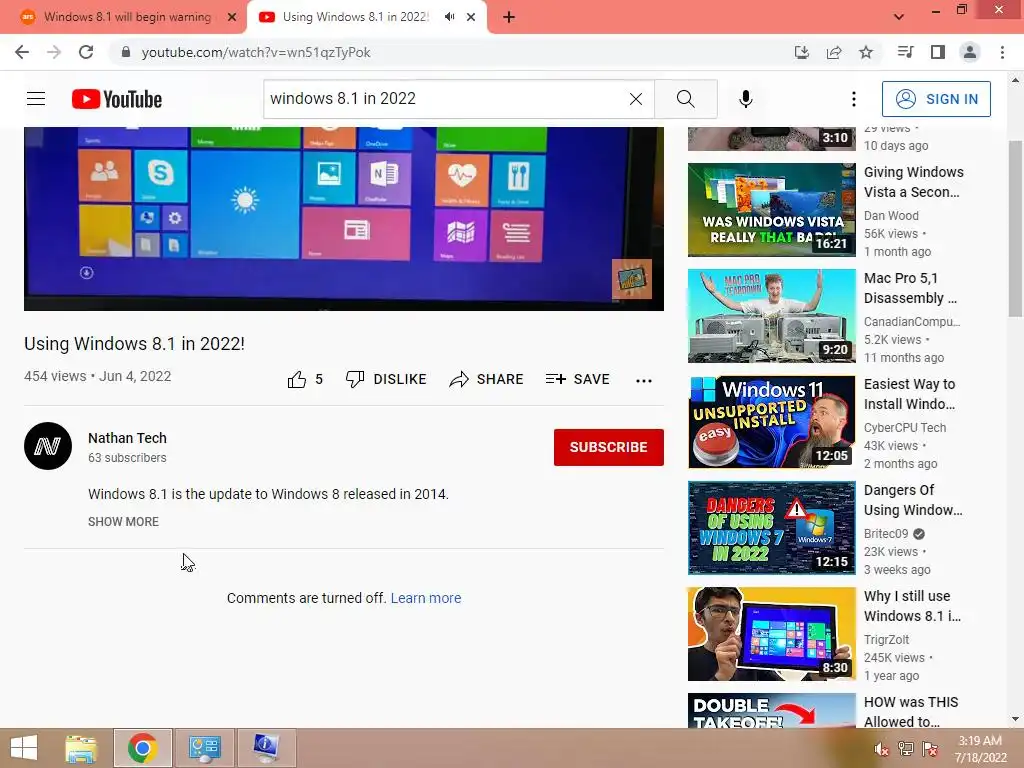Click the red SUBSCRIBE button
The height and width of the screenshot is (768, 1024).
tap(609, 447)
